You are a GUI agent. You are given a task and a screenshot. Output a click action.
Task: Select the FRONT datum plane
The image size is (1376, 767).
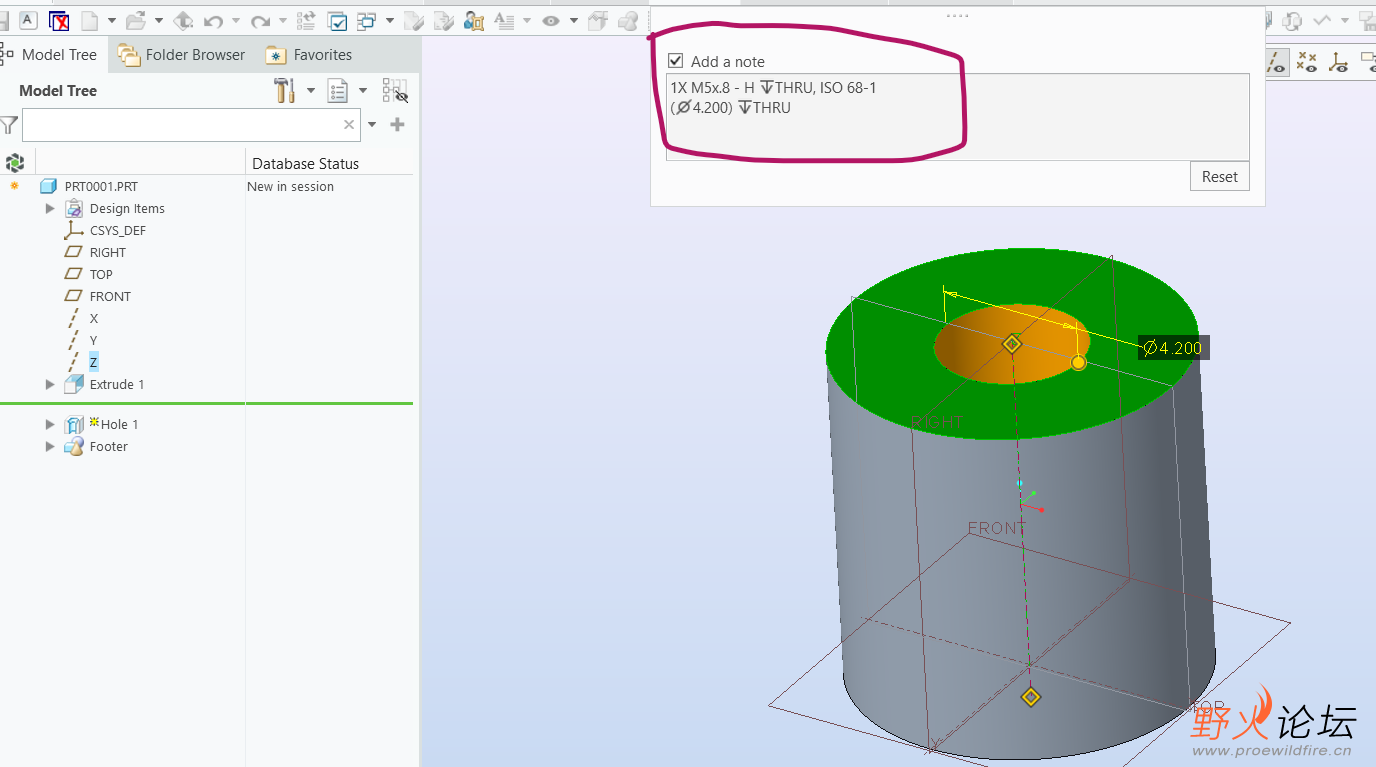pyautogui.click(x=110, y=296)
